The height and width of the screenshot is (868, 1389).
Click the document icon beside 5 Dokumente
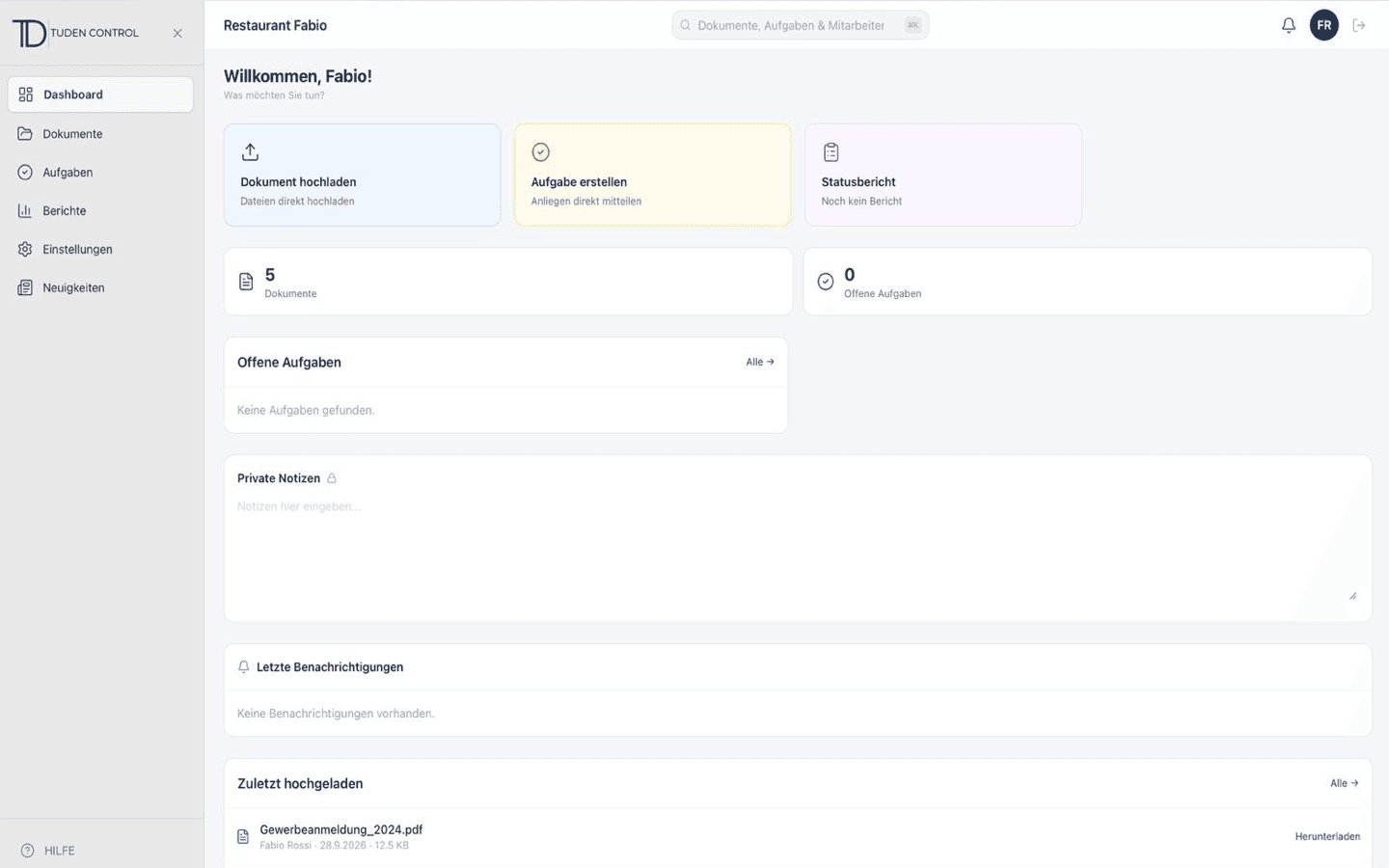[246, 282]
